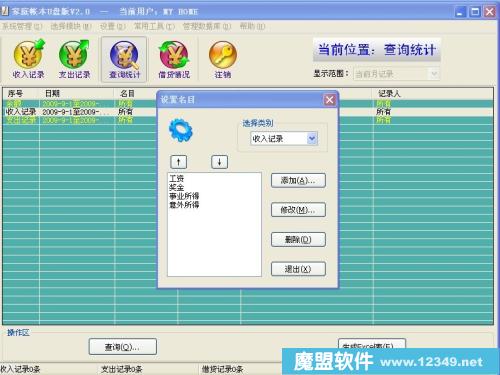Select 意外所得 in the item list

point(184,204)
